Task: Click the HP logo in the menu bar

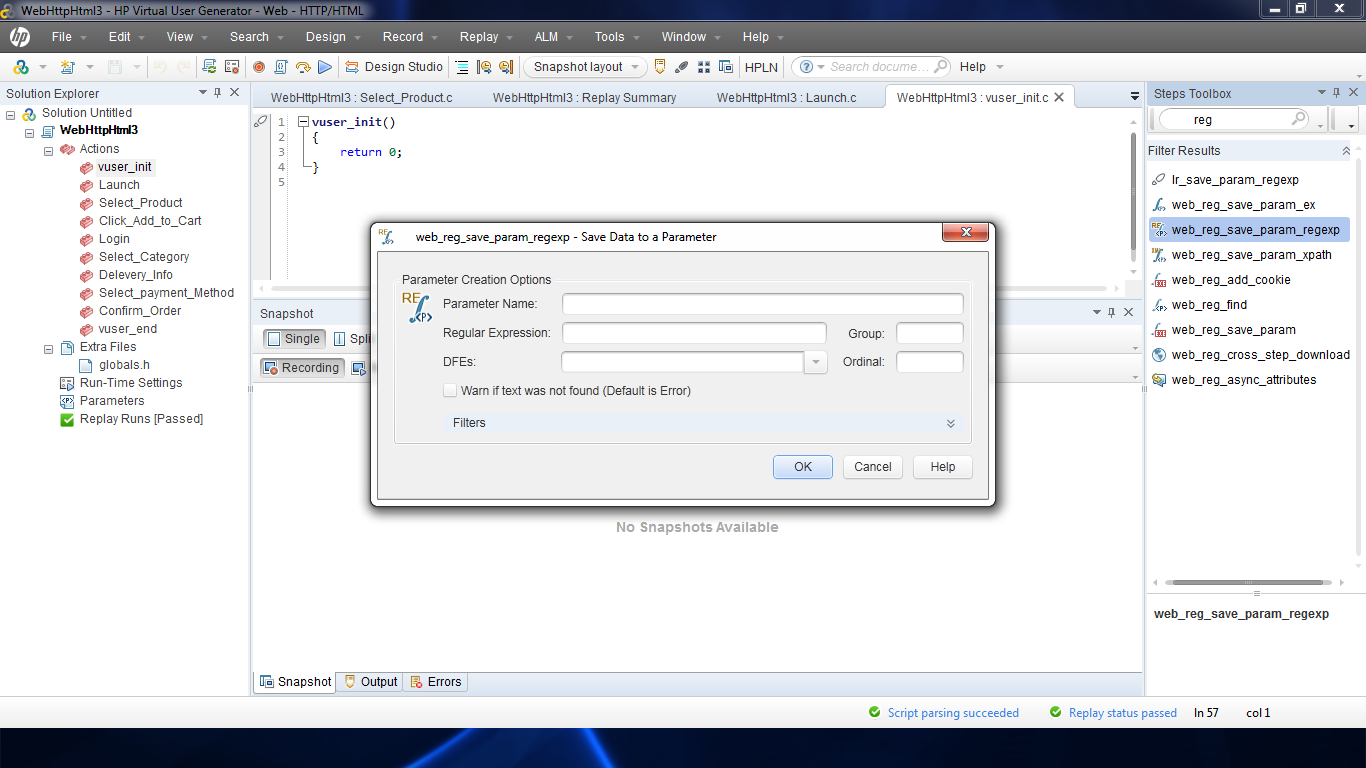Action: point(20,37)
